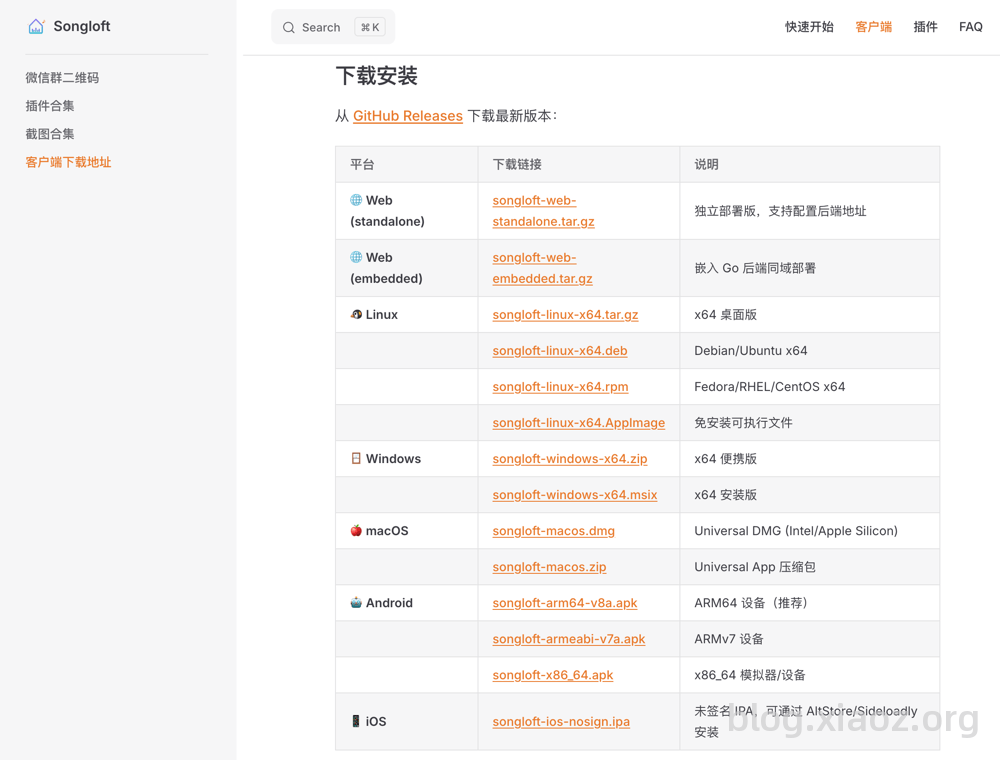Open the GitHub Releases link
Viewport: 1000px width, 760px height.
click(408, 116)
